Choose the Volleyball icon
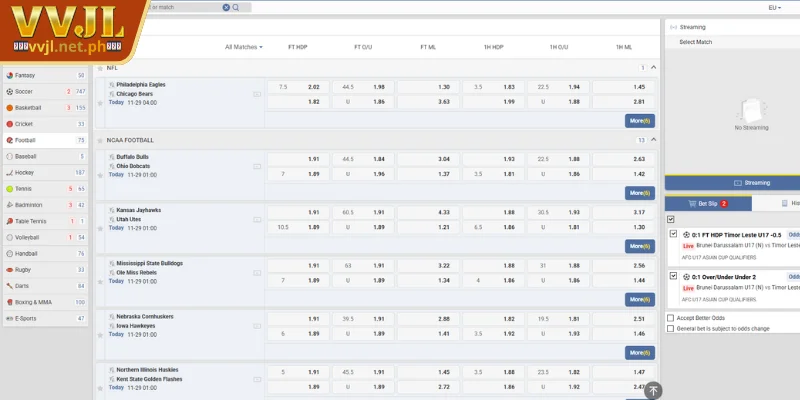 pyautogui.click(x=9, y=238)
